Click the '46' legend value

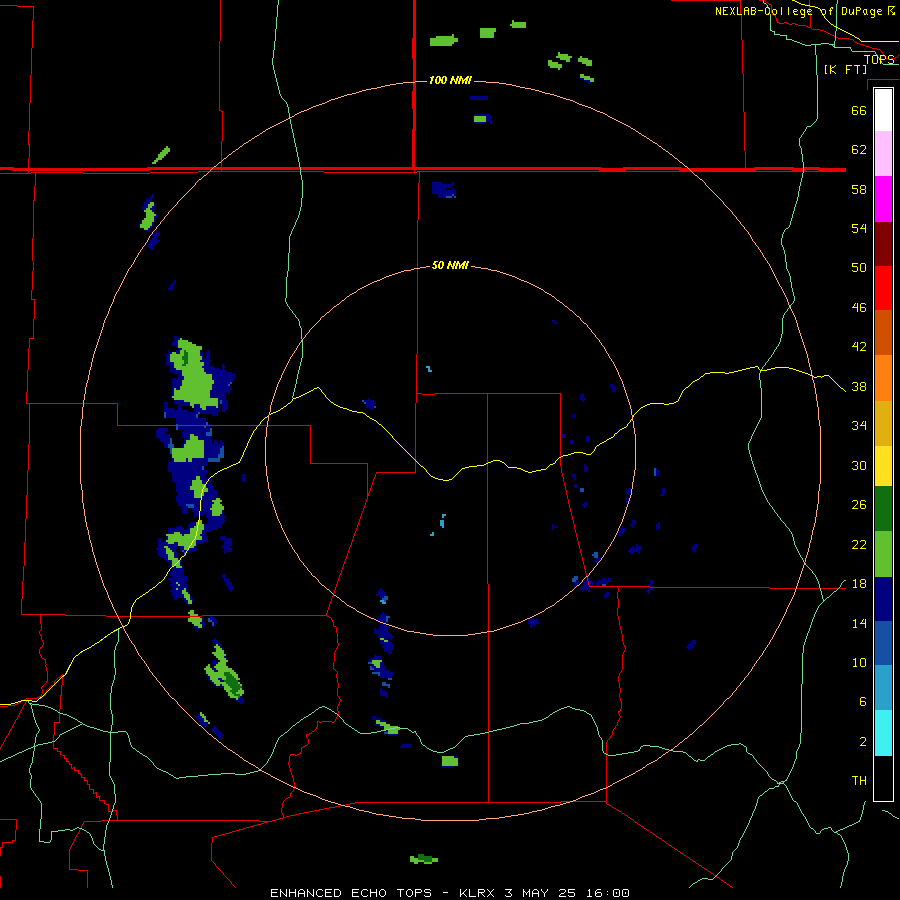pyautogui.click(x=859, y=308)
